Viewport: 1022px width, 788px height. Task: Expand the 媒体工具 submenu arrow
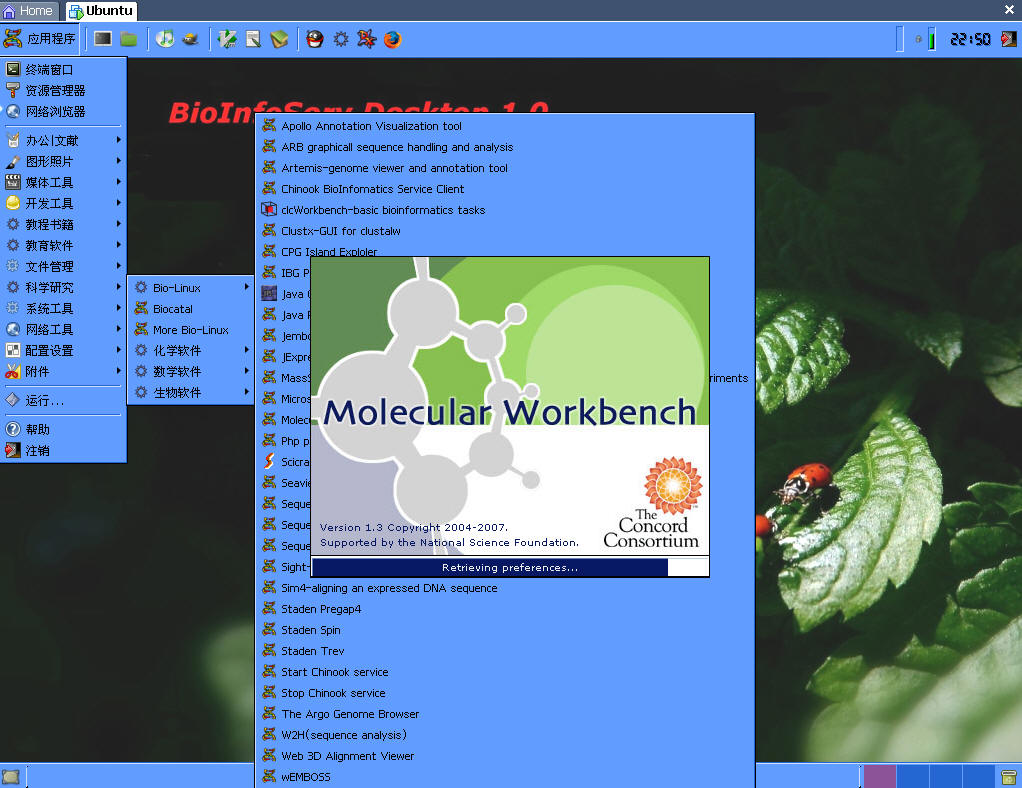tap(119, 181)
